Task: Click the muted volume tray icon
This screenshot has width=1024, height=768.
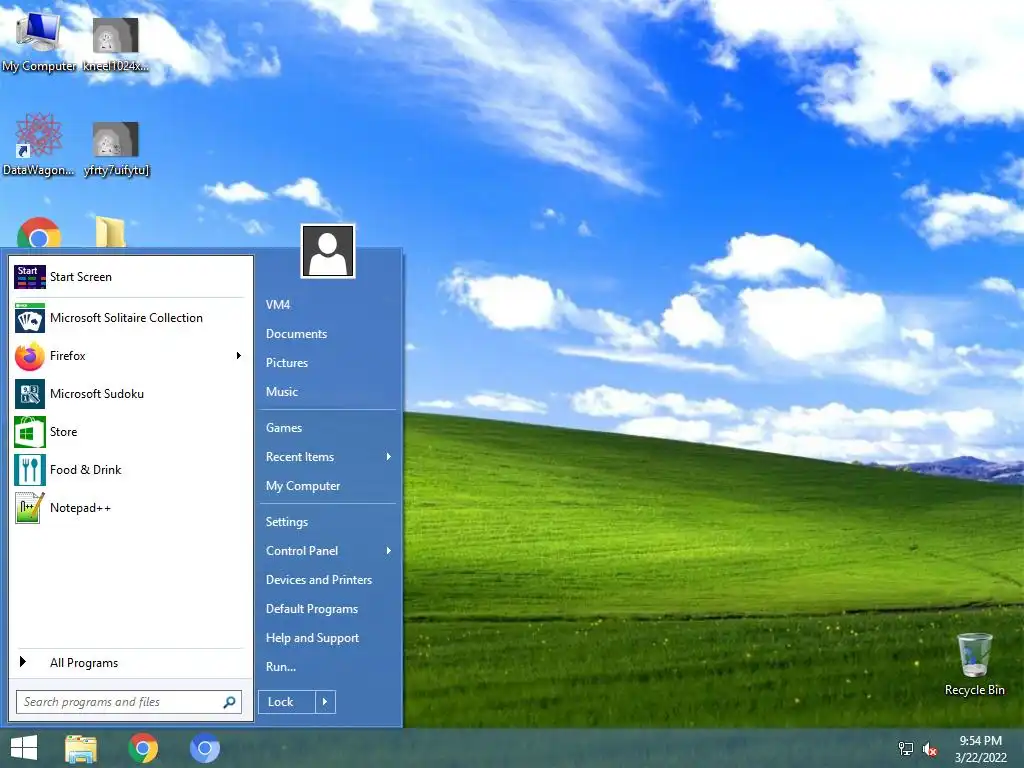Action: click(x=930, y=749)
